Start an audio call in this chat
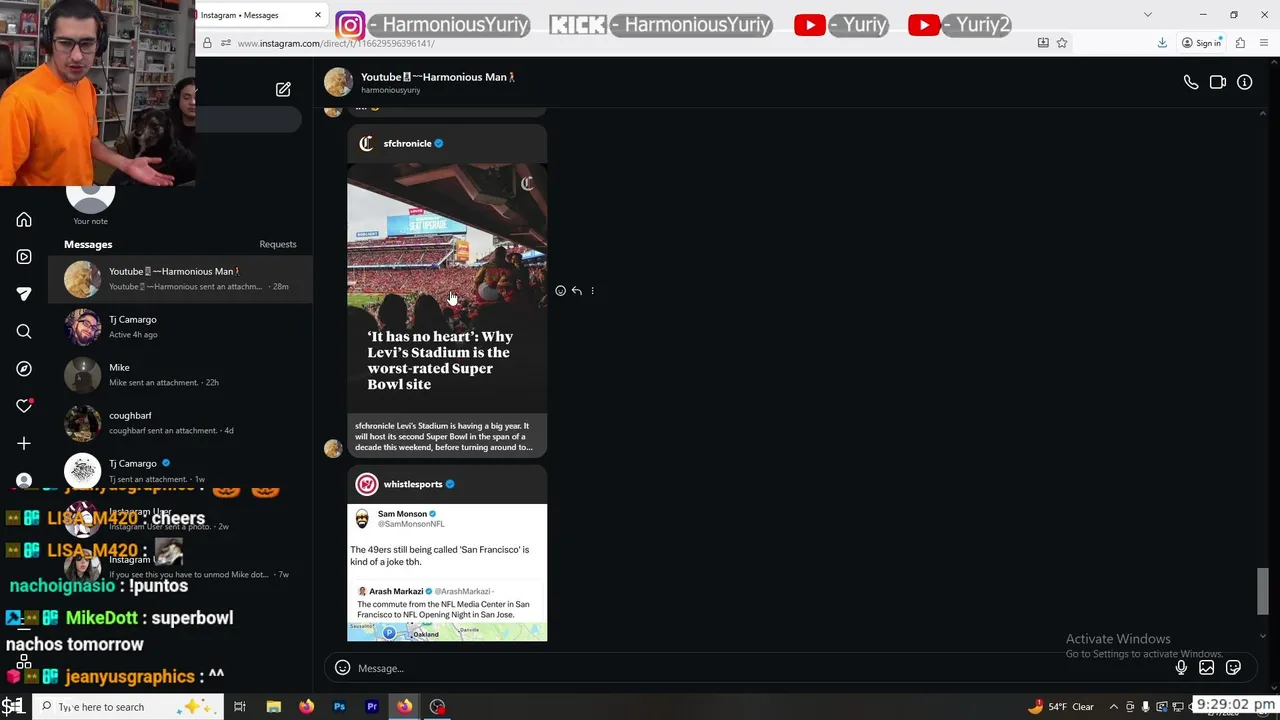 pyautogui.click(x=1191, y=83)
